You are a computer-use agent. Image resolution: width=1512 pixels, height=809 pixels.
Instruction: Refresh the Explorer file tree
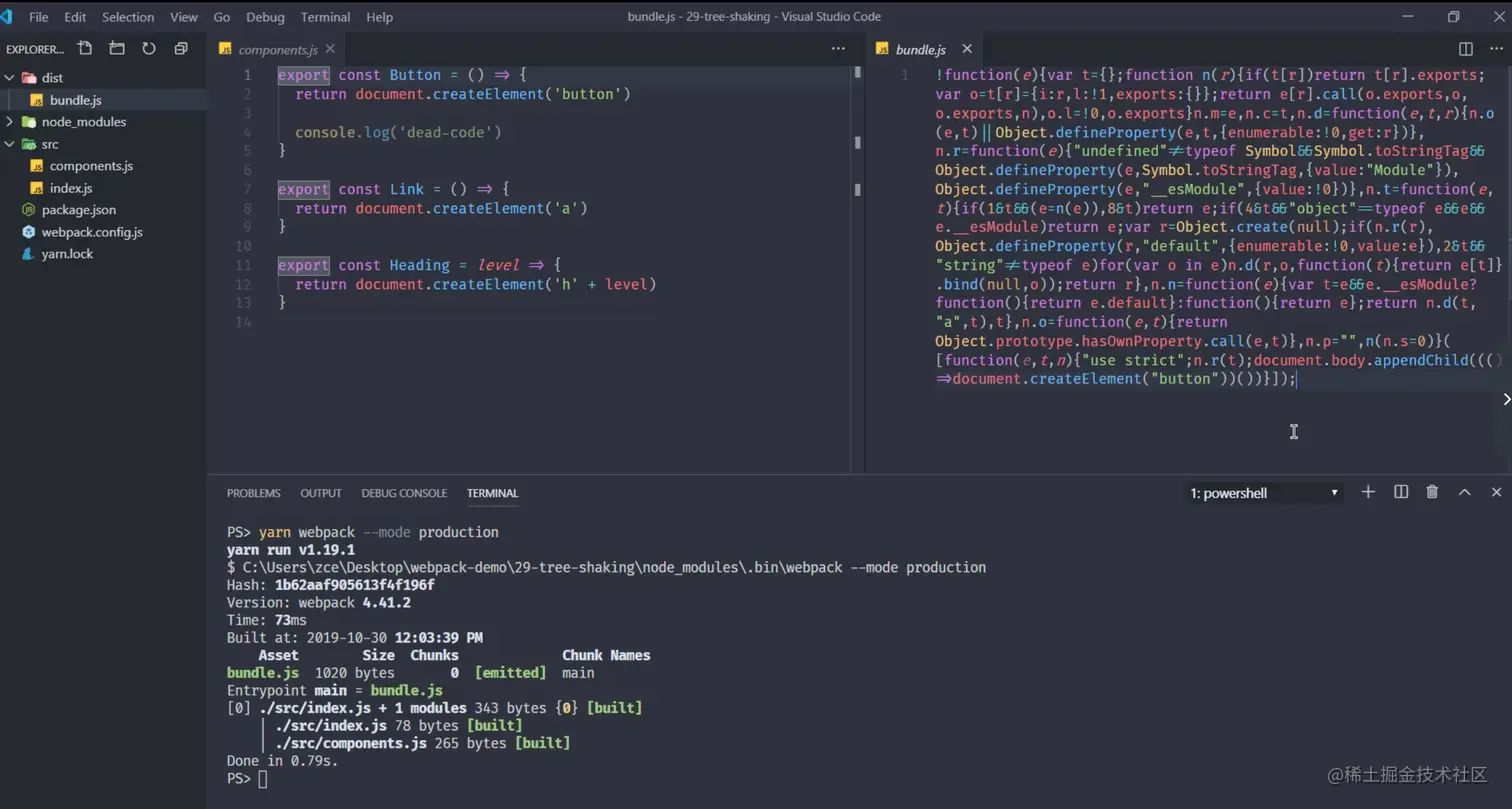click(149, 48)
